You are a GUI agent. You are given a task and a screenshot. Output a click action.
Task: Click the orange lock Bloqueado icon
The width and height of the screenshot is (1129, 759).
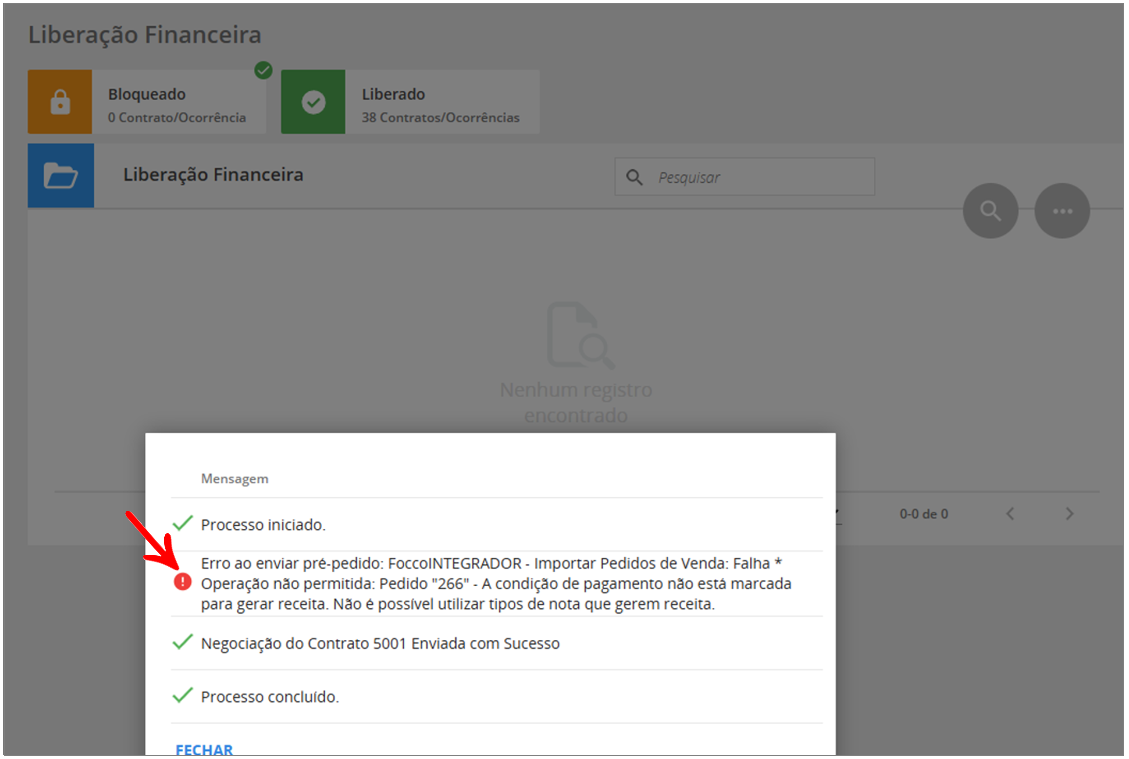60,102
